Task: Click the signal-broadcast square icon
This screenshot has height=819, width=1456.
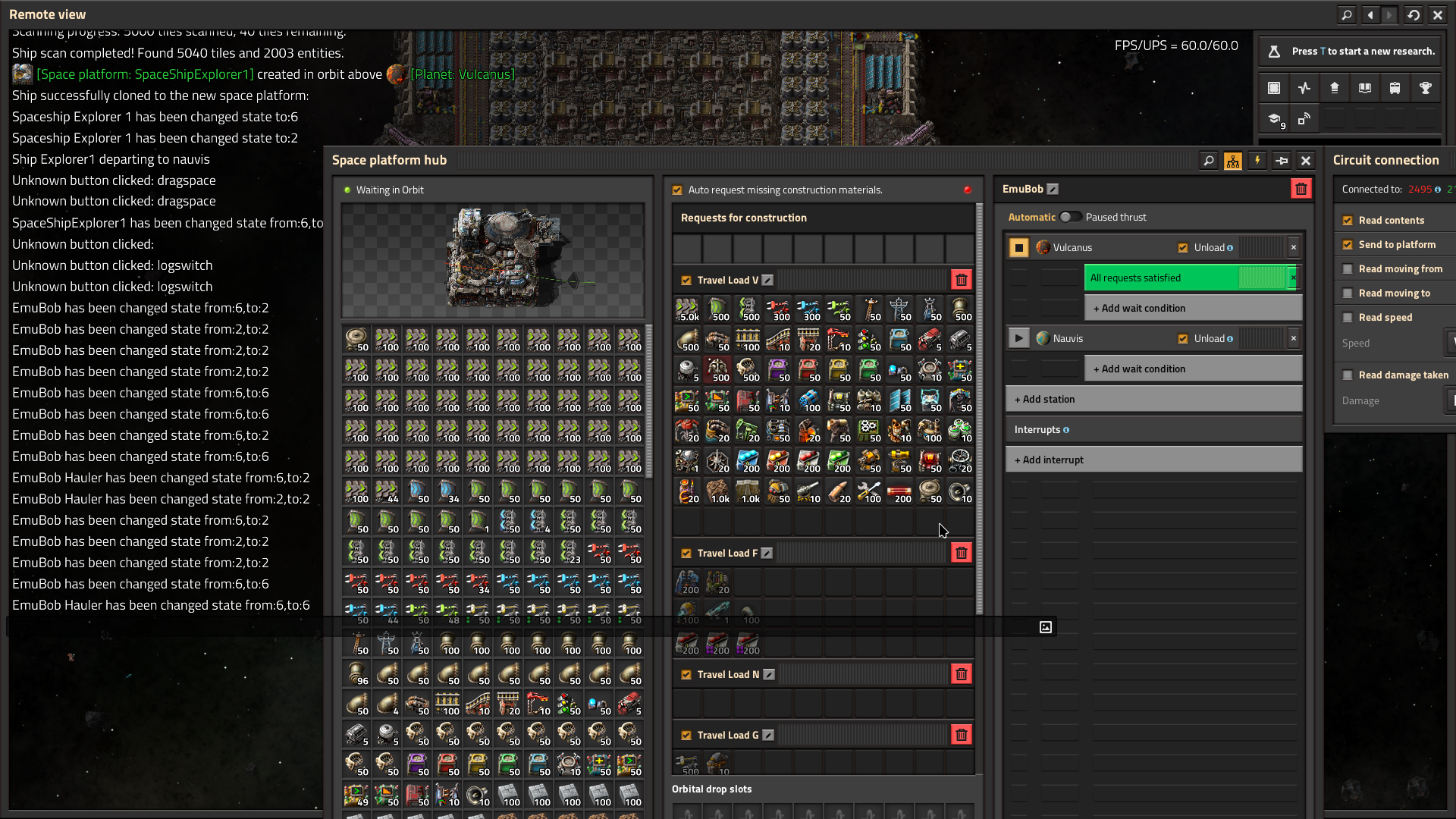Action: click(1304, 119)
